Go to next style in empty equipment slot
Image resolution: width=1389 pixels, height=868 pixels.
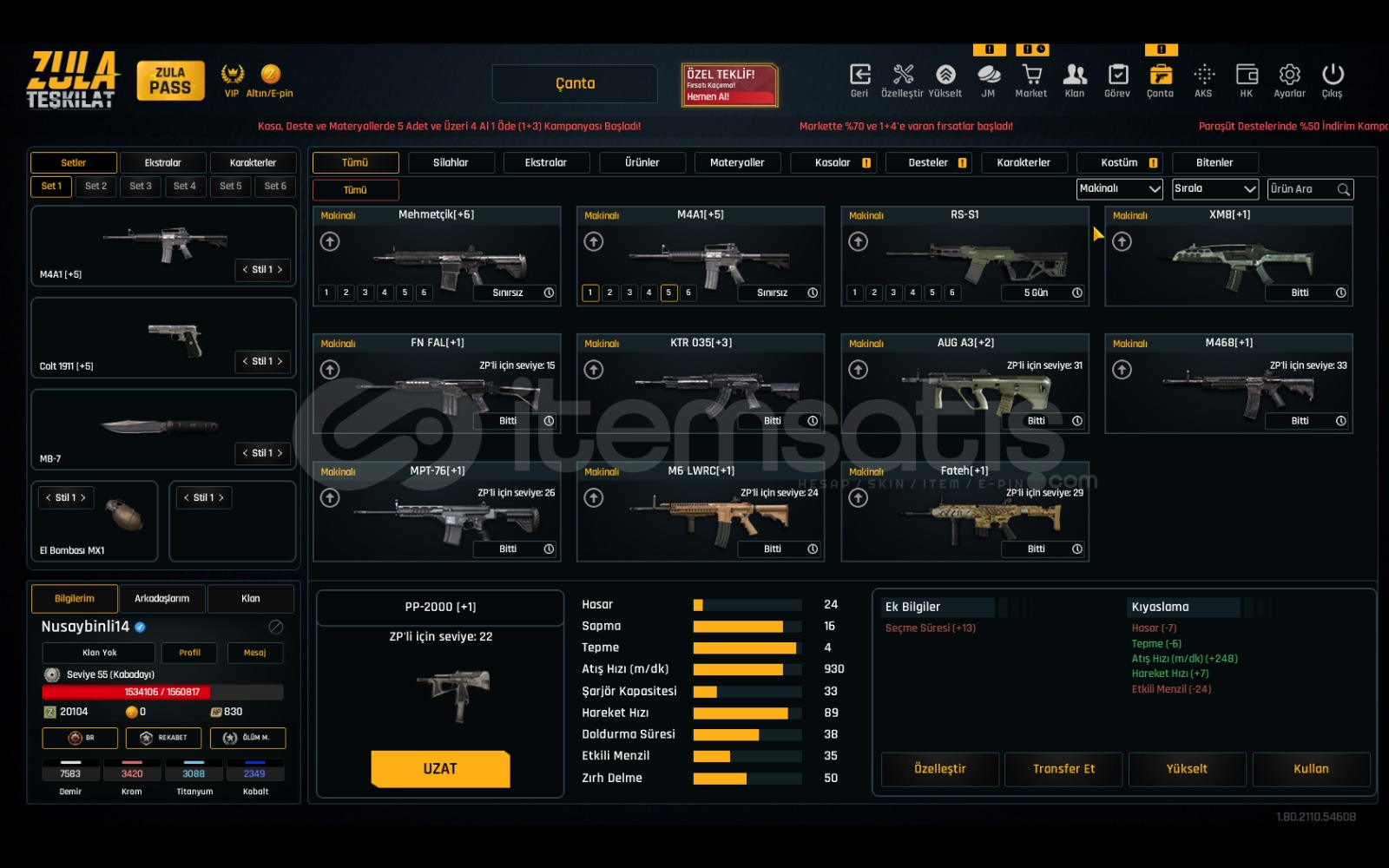pos(221,498)
